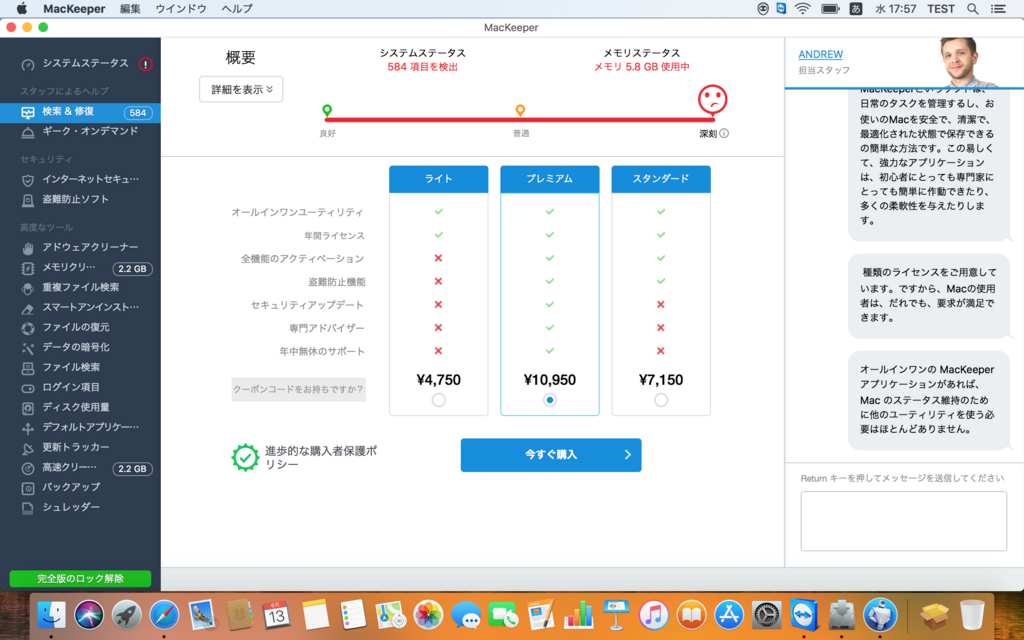Open メモリクリーナー sidebar item
The image size is (1024, 640).
click(x=80, y=268)
